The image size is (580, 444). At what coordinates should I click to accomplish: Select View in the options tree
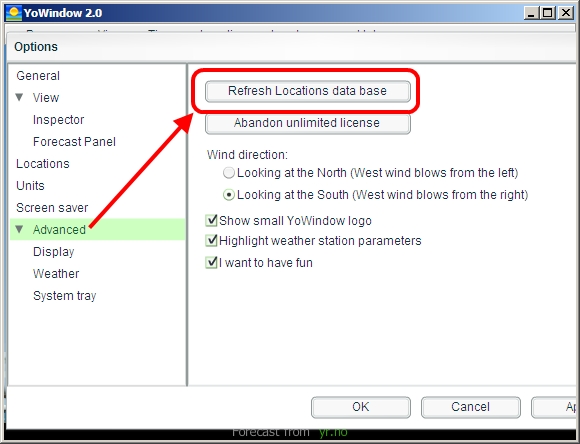[x=46, y=98]
